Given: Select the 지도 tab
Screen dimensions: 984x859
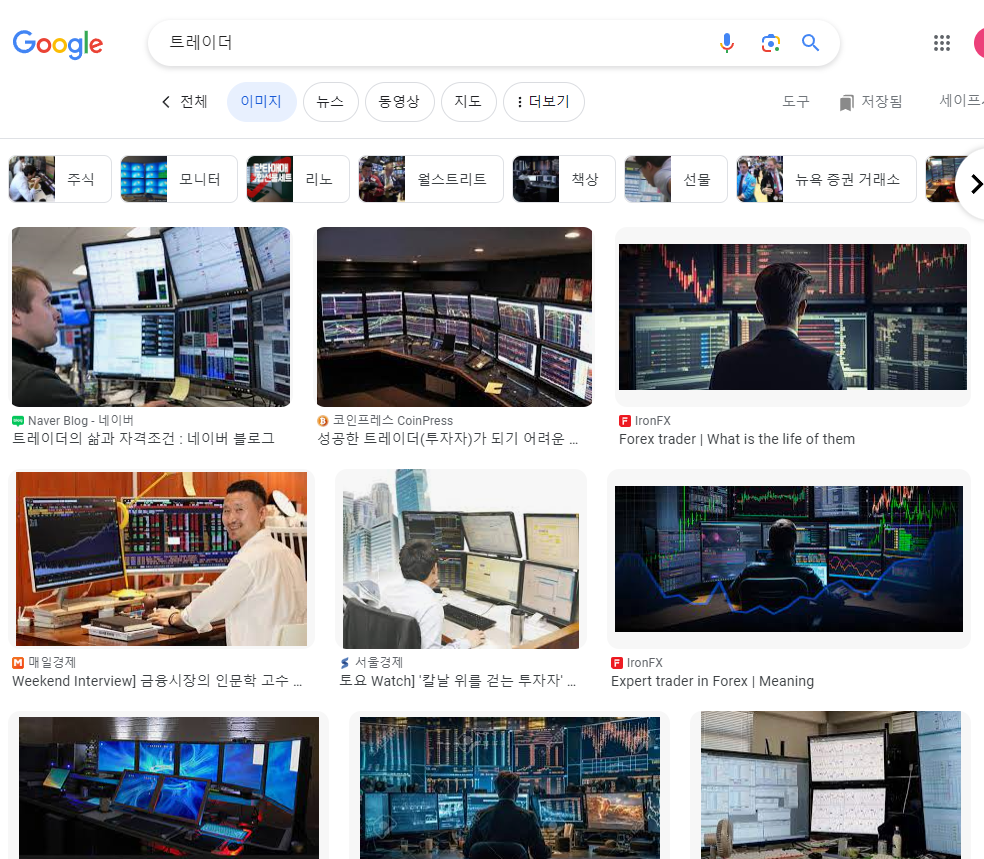Looking at the screenshot, I should (x=468, y=102).
